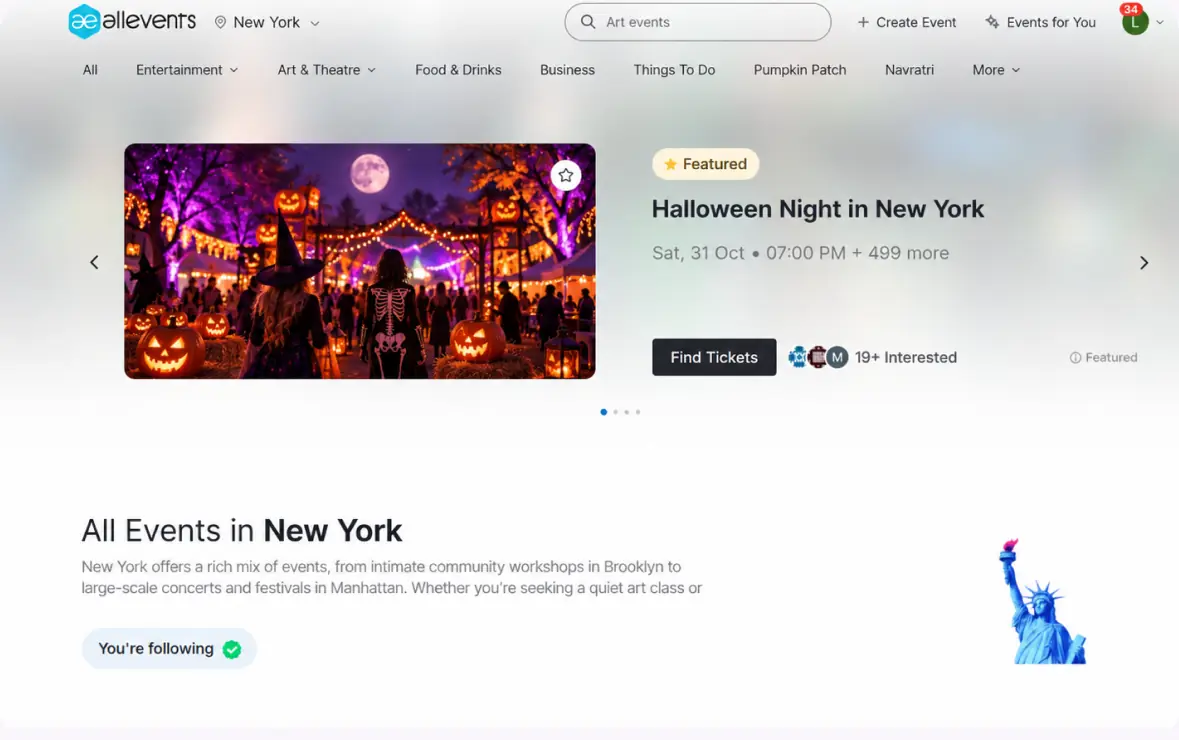Open the Food & Drinks category
This screenshot has height=740, width=1179.
tap(458, 70)
